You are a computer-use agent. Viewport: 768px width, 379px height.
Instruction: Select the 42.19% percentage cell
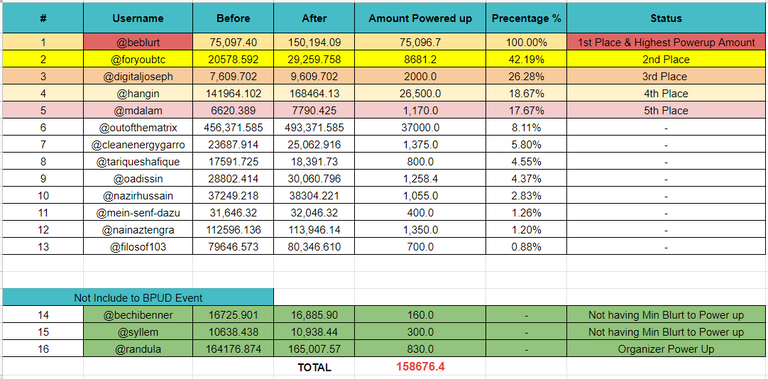tap(527, 60)
